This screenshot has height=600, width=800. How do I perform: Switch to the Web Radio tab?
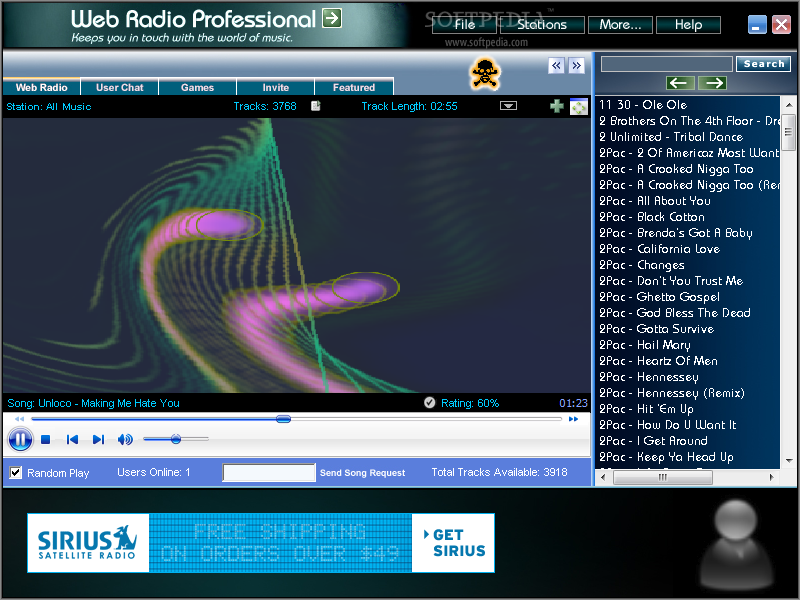[41, 87]
